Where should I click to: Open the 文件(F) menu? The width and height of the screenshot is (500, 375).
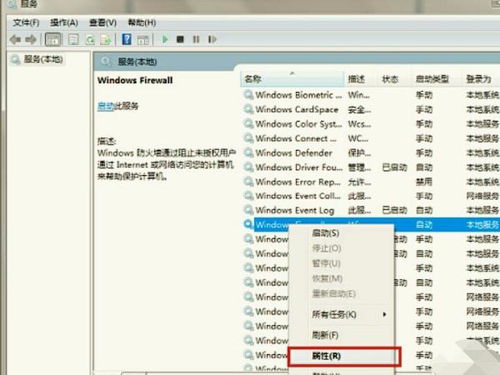(26, 23)
